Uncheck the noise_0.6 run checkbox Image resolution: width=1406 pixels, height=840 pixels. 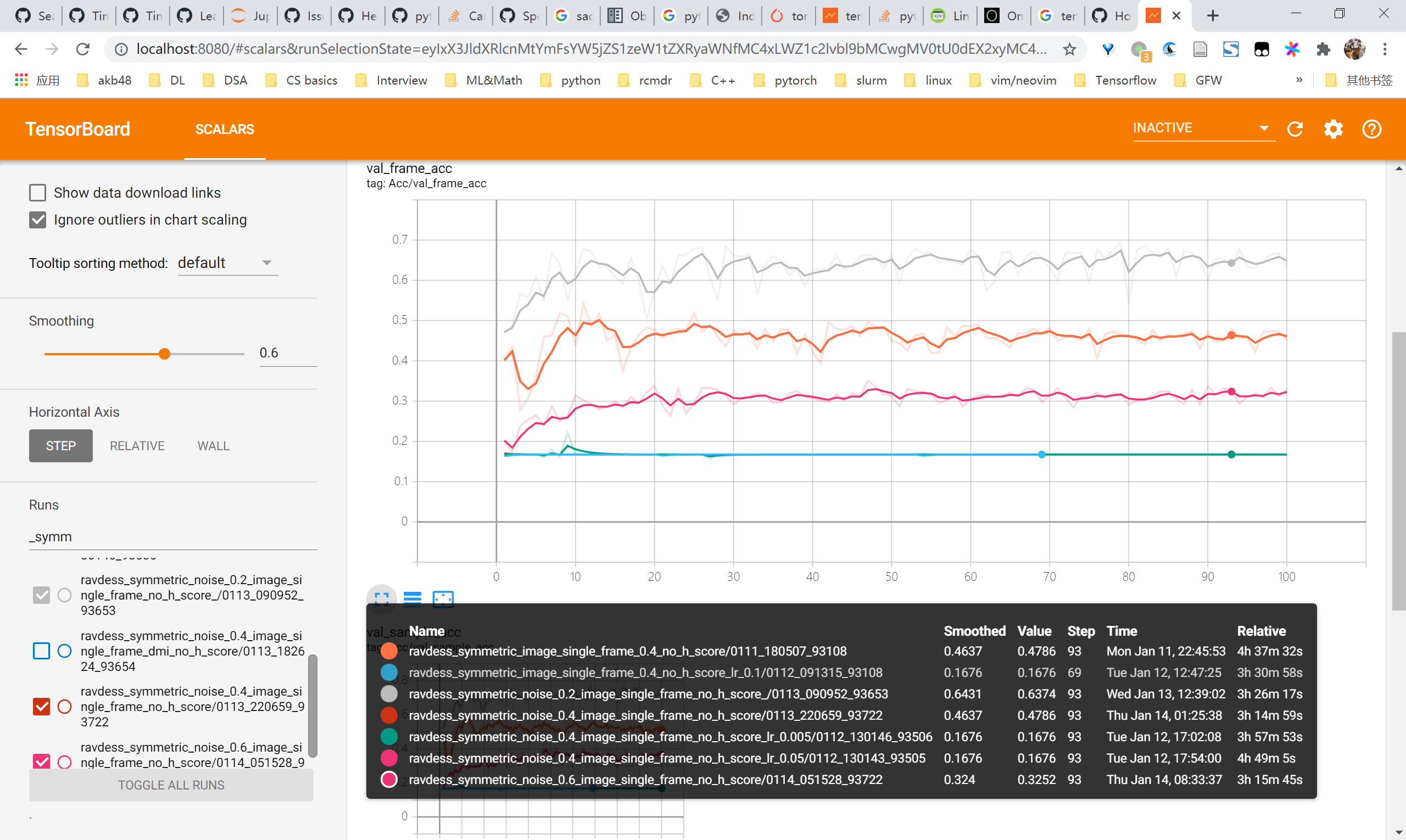(x=41, y=762)
